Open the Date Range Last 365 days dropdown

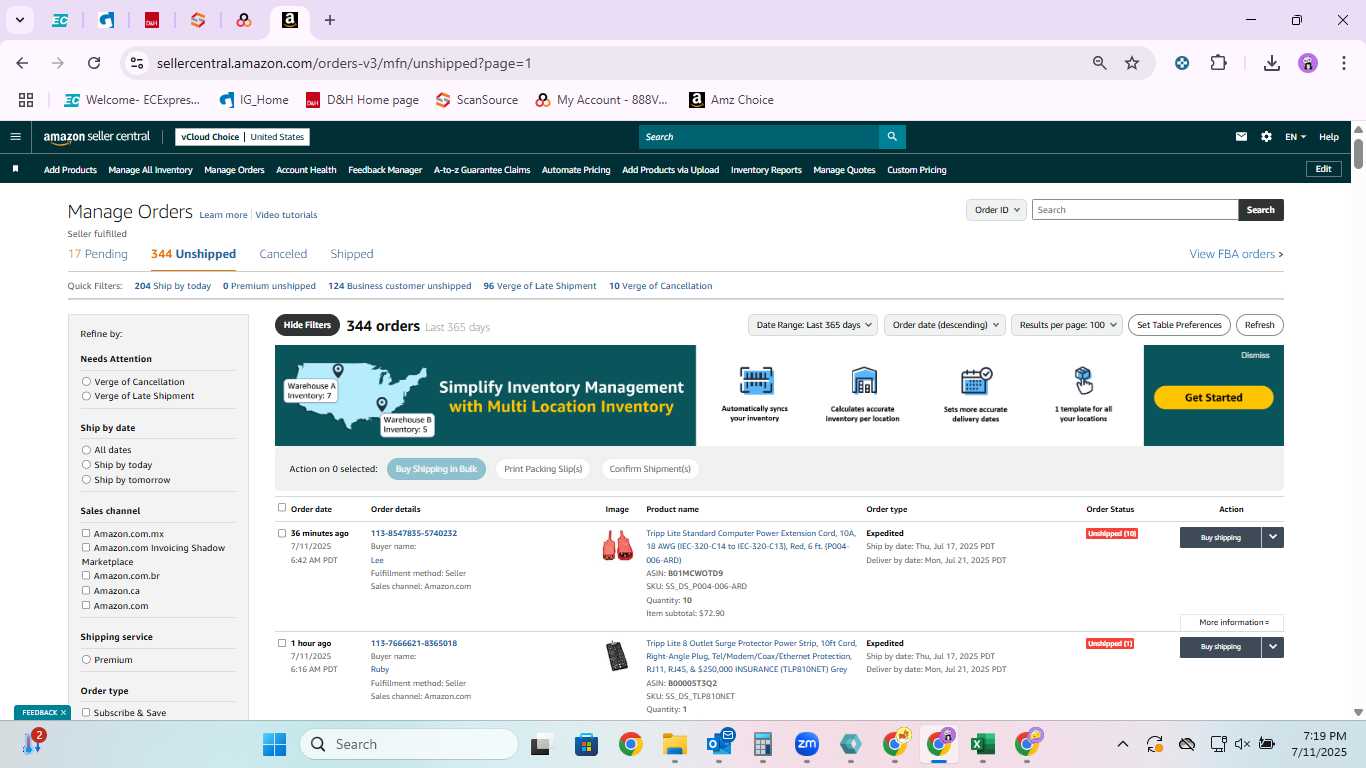pos(813,325)
